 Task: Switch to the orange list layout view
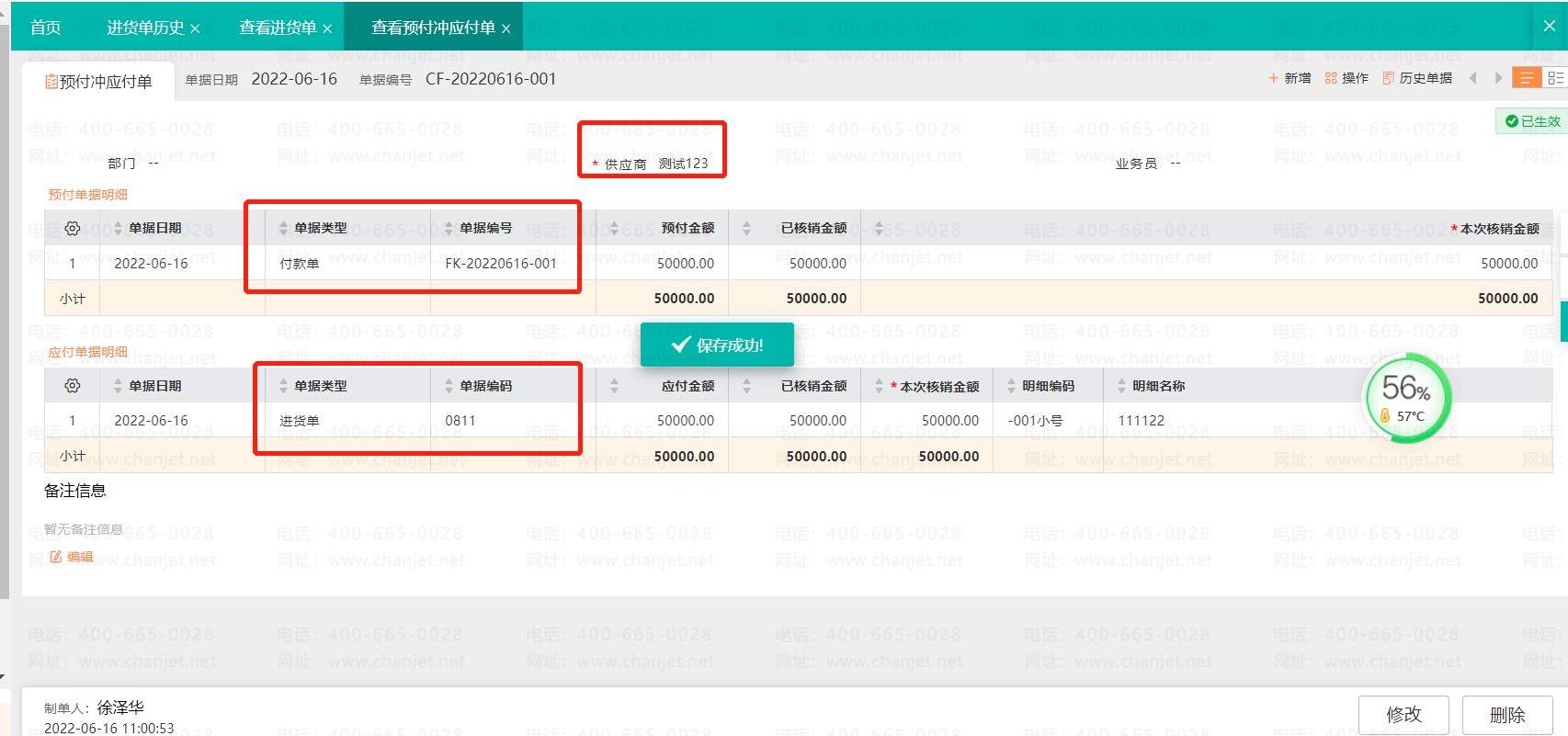click(x=1527, y=78)
